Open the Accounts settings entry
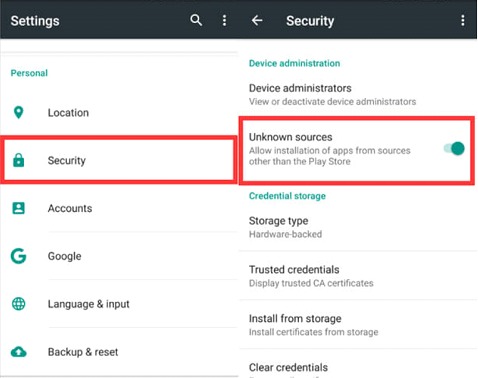 tap(119, 208)
